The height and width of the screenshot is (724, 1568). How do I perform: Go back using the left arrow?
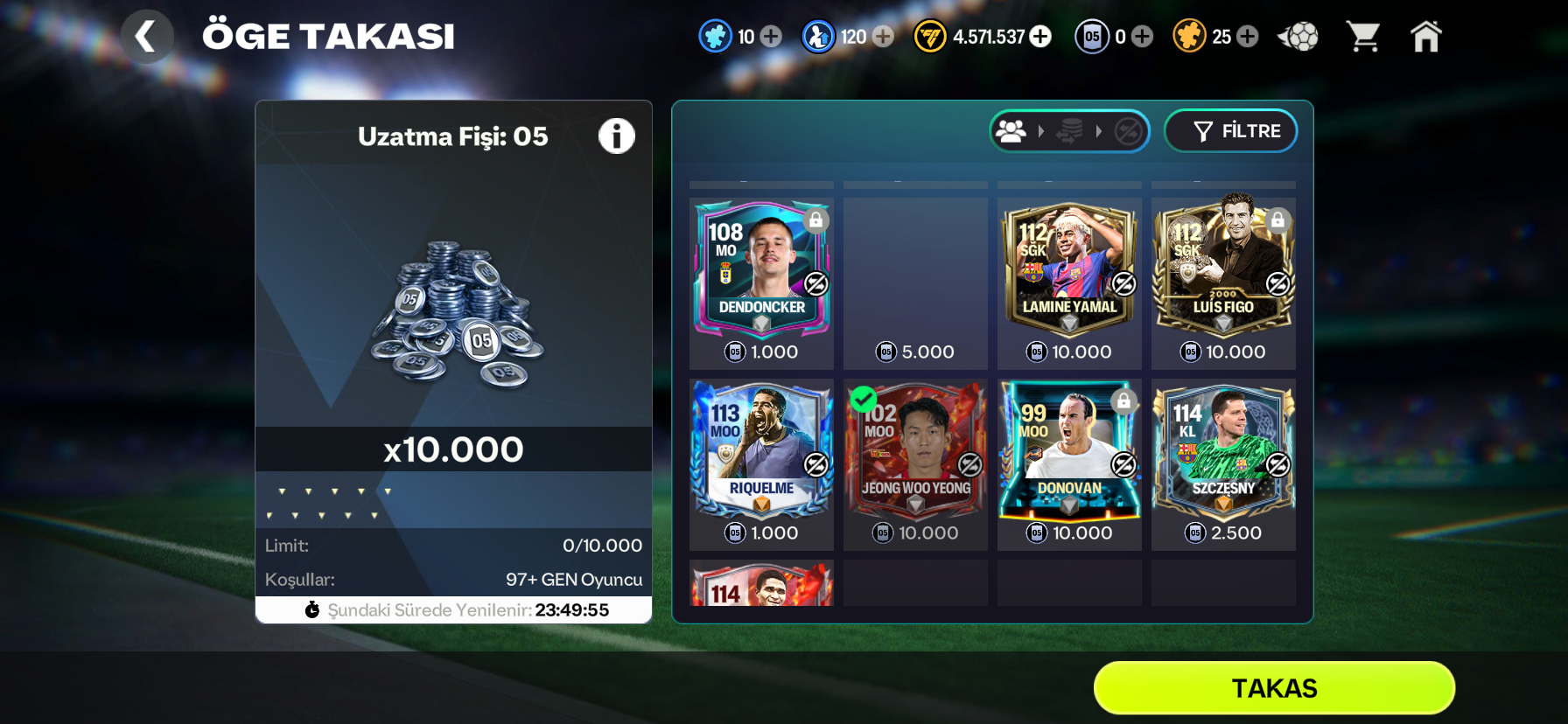[x=147, y=37]
